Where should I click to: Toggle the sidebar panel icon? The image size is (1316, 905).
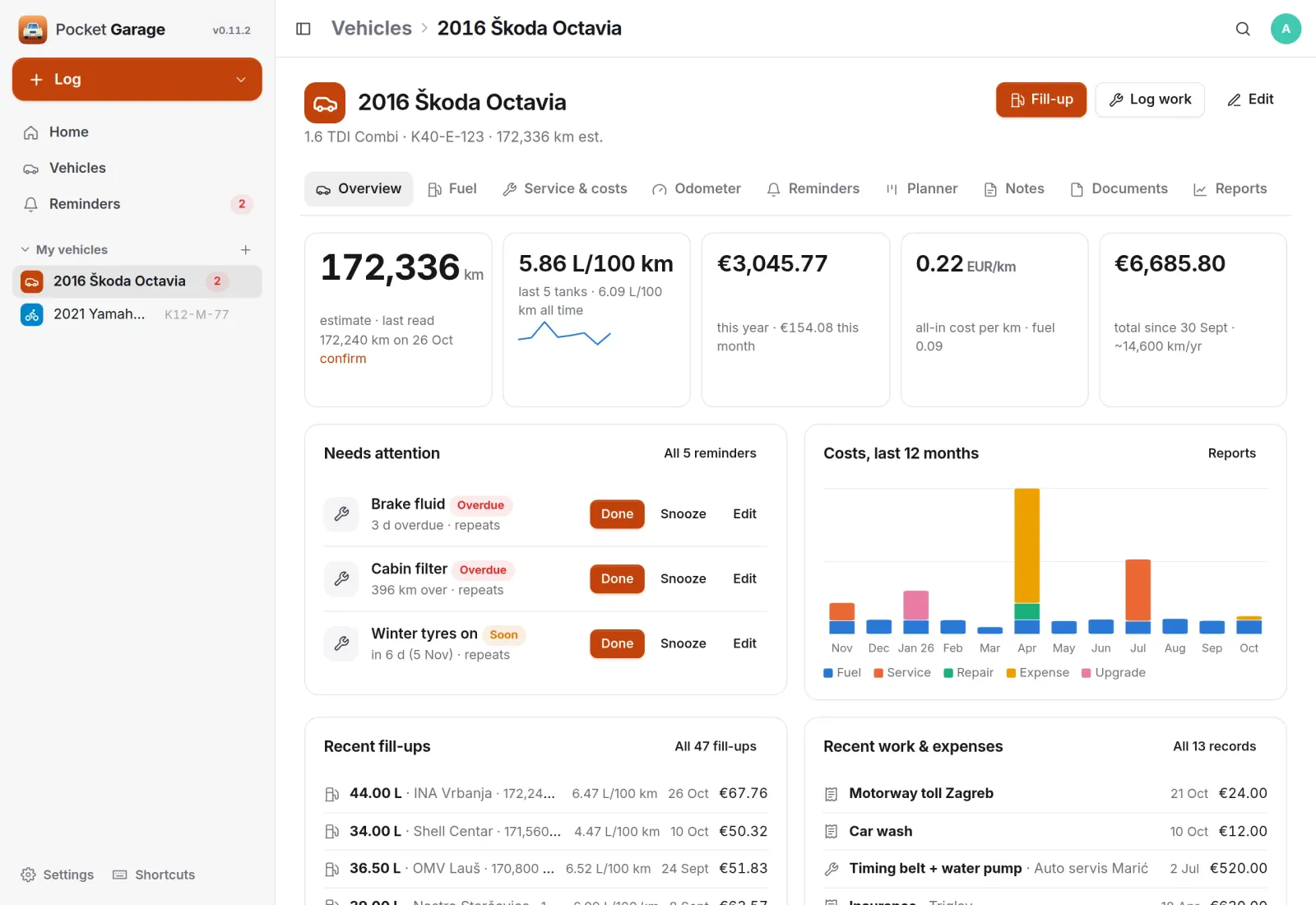click(x=304, y=29)
